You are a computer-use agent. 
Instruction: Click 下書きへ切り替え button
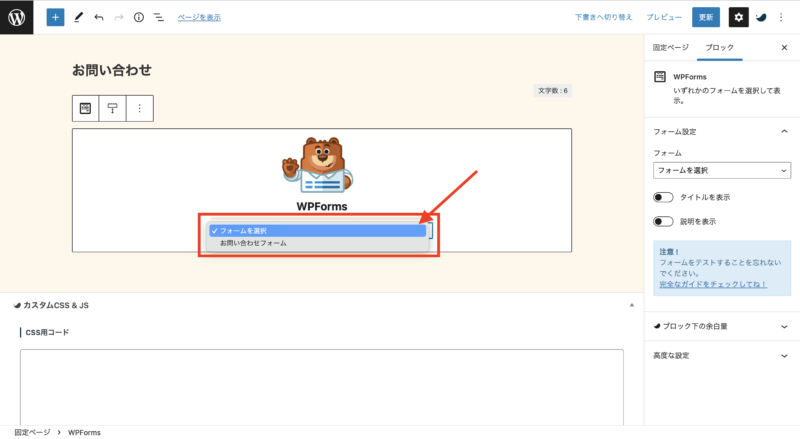[604, 17]
